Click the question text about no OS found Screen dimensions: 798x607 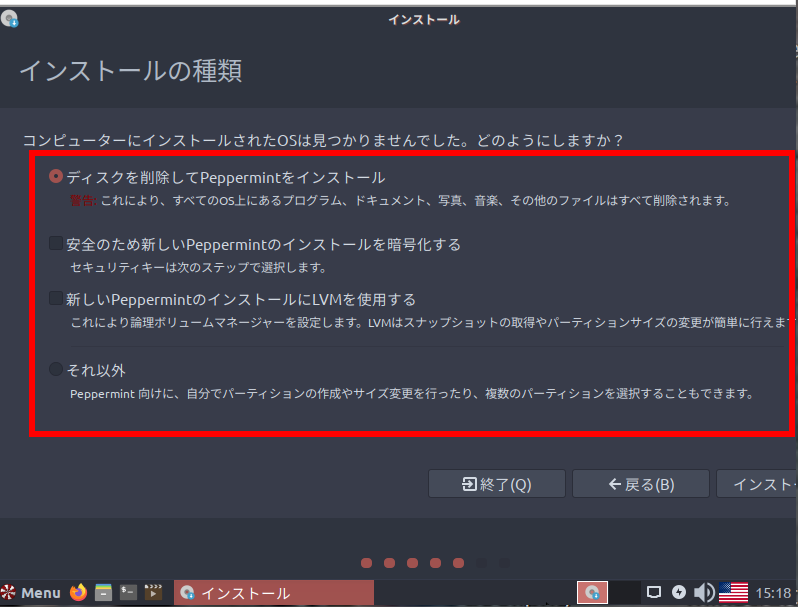coord(323,140)
